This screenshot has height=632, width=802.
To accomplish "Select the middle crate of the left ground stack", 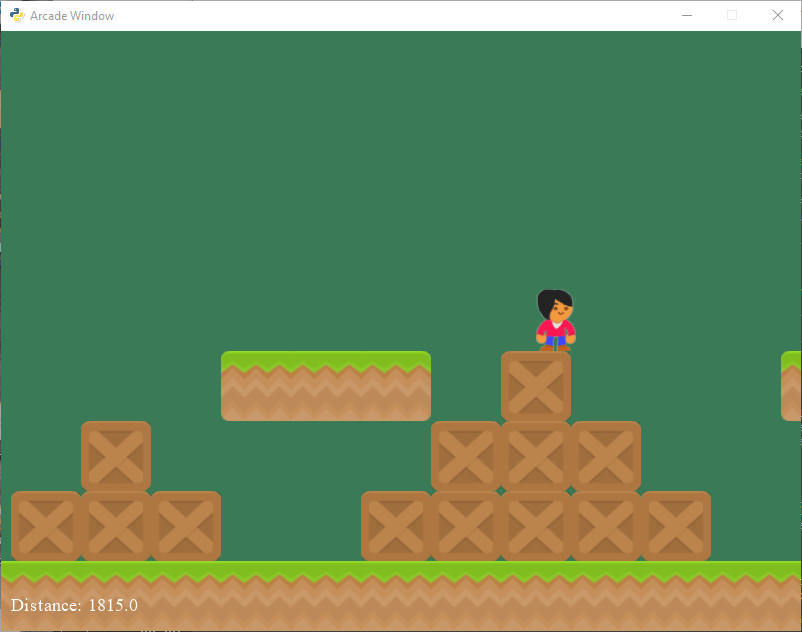I will [115, 525].
